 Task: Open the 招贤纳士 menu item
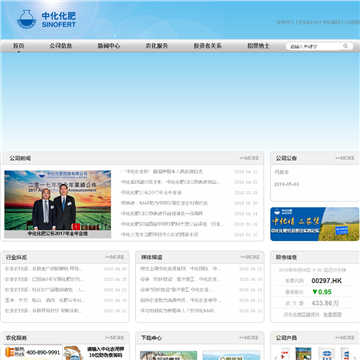click(258, 46)
